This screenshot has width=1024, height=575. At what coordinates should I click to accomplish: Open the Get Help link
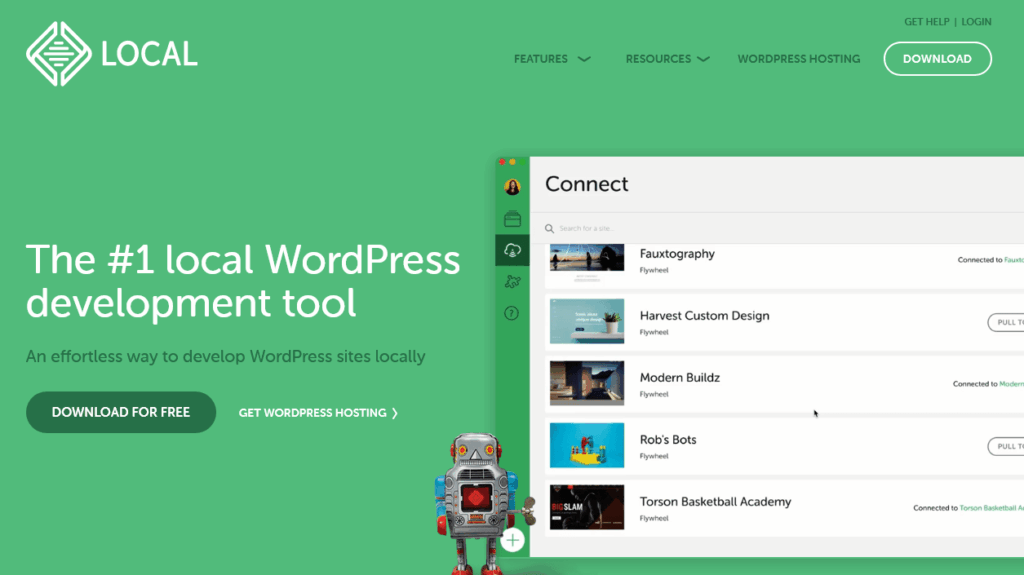pyautogui.click(x=926, y=22)
